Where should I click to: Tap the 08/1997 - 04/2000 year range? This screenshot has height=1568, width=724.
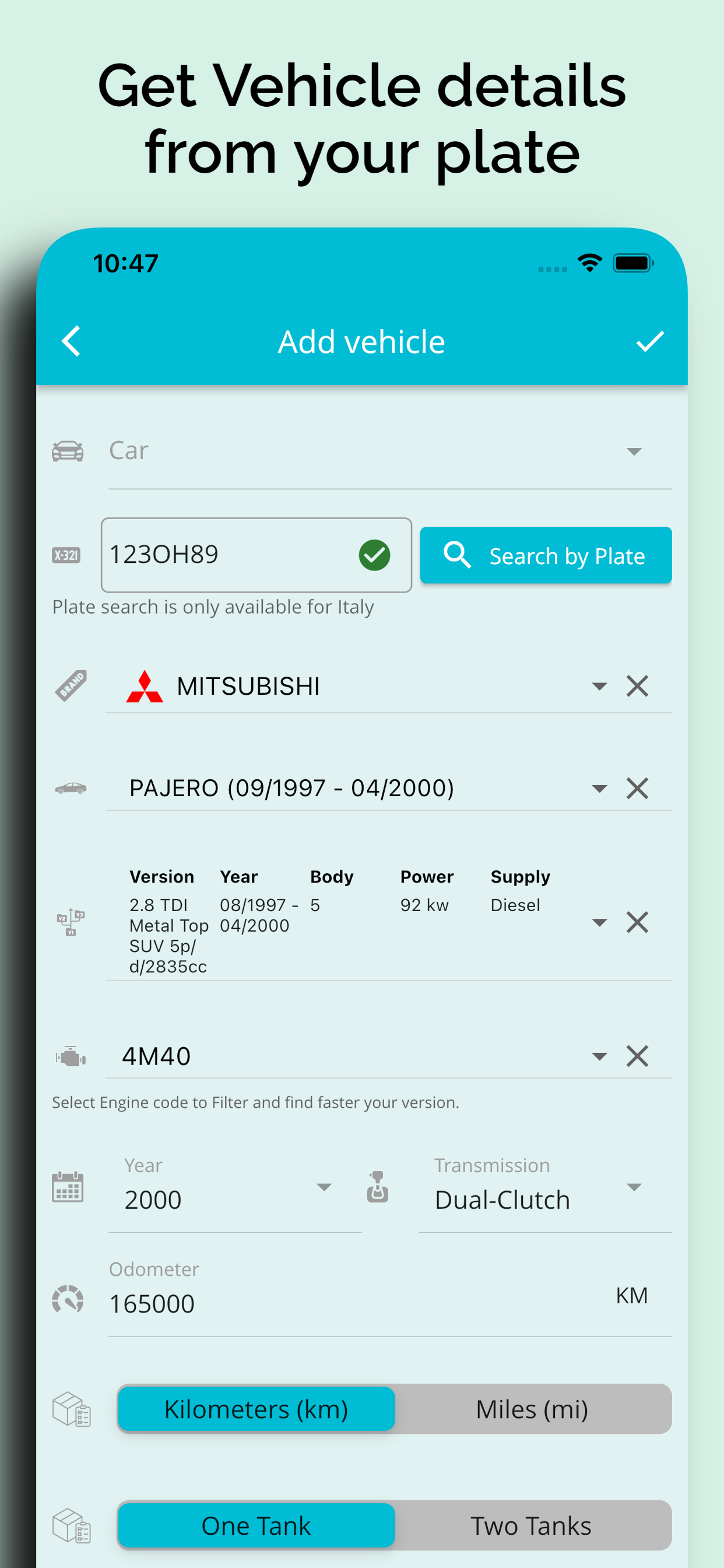[259, 915]
